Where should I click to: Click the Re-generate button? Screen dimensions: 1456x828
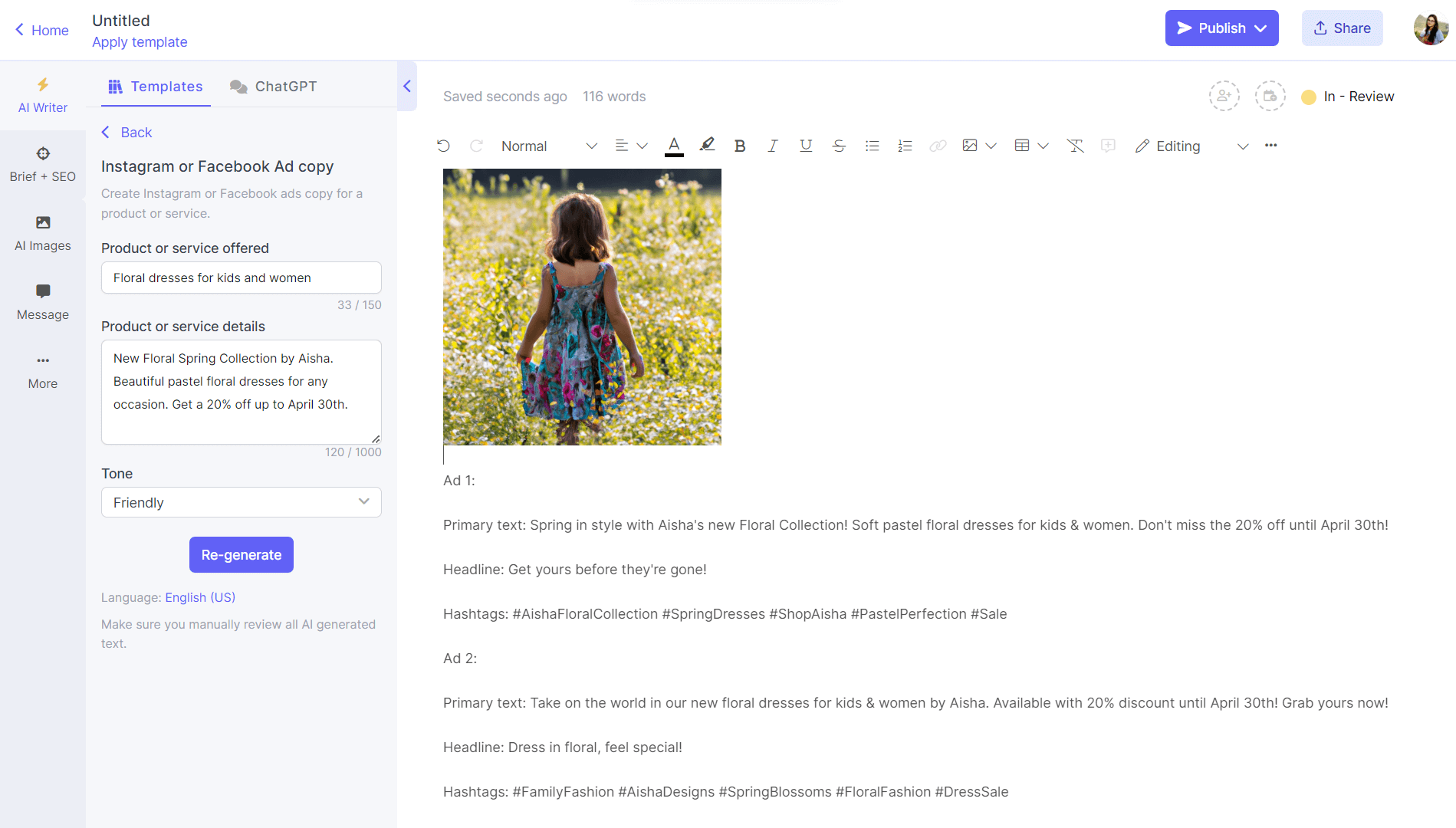242,554
